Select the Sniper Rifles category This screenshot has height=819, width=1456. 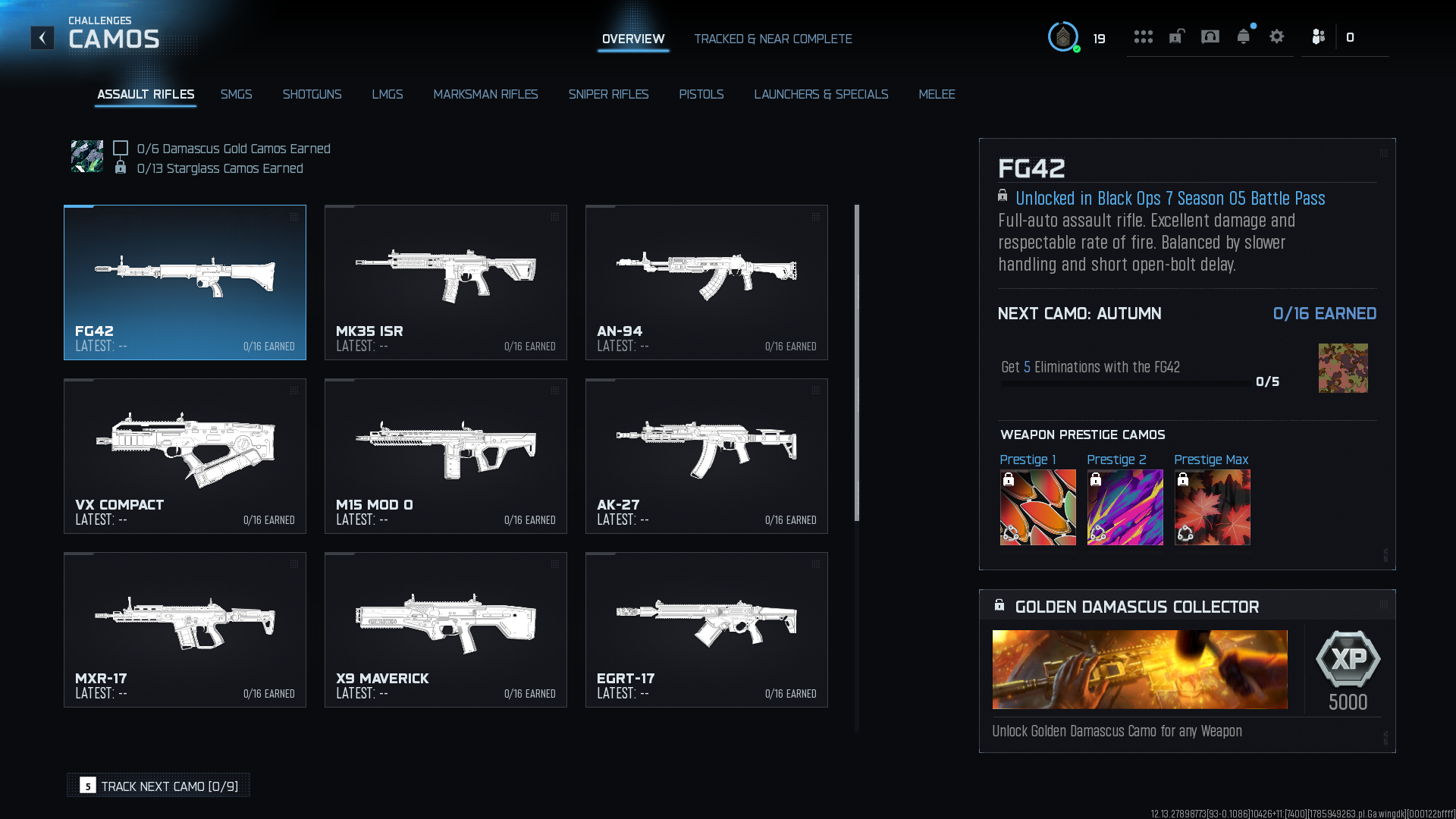pyautogui.click(x=608, y=94)
